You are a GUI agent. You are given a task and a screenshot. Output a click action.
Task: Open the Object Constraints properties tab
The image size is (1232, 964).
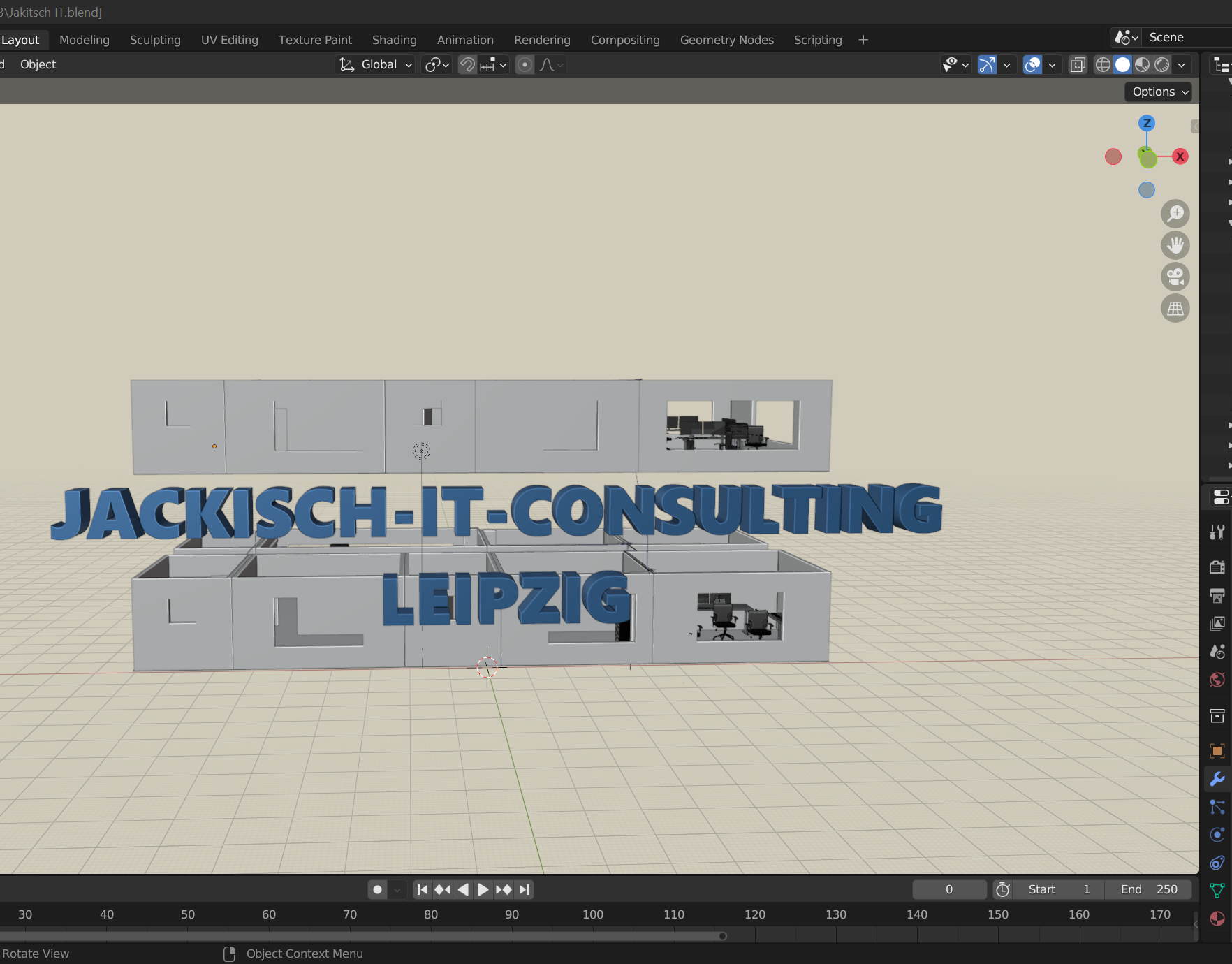[x=1217, y=863]
